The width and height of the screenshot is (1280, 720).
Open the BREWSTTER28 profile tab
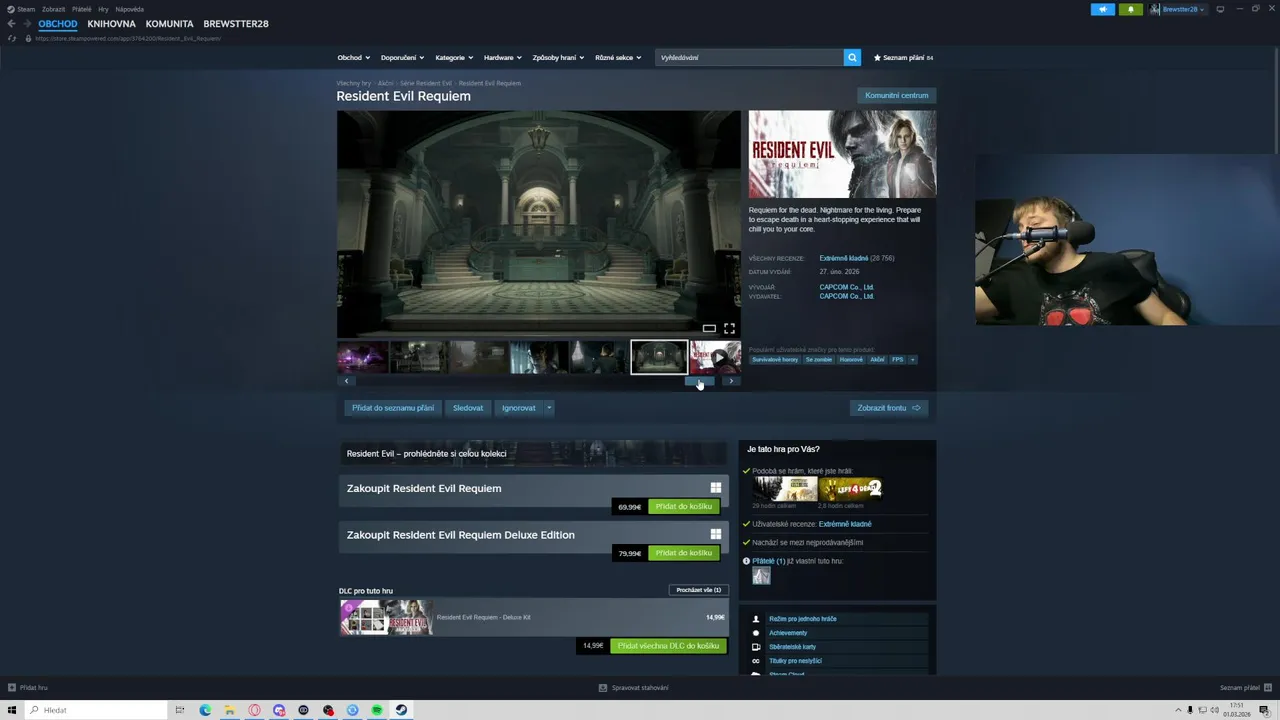tap(236, 23)
